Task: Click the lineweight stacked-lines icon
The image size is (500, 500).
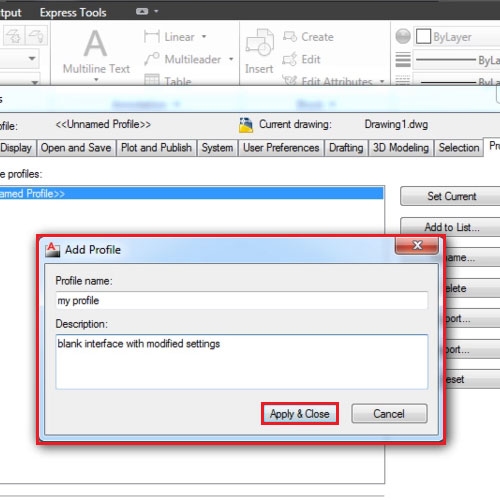Action: click(403, 60)
